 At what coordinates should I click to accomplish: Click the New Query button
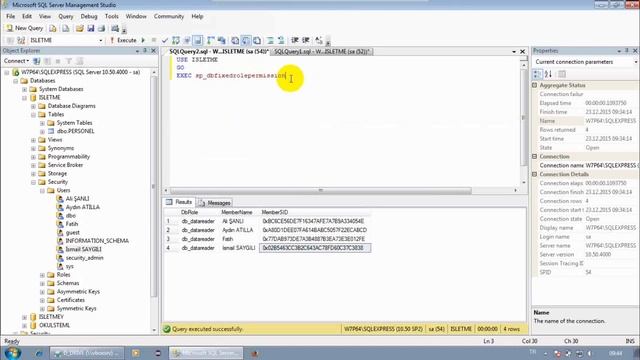click(24, 28)
